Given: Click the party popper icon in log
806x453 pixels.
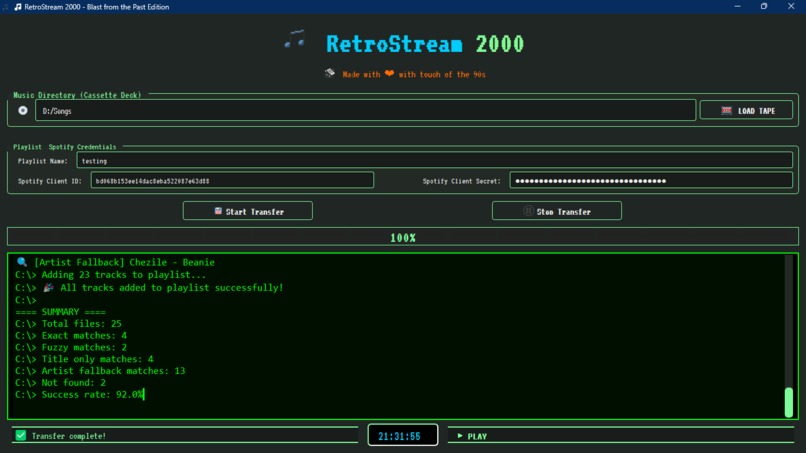Looking at the screenshot, I should pyautogui.click(x=48, y=287).
